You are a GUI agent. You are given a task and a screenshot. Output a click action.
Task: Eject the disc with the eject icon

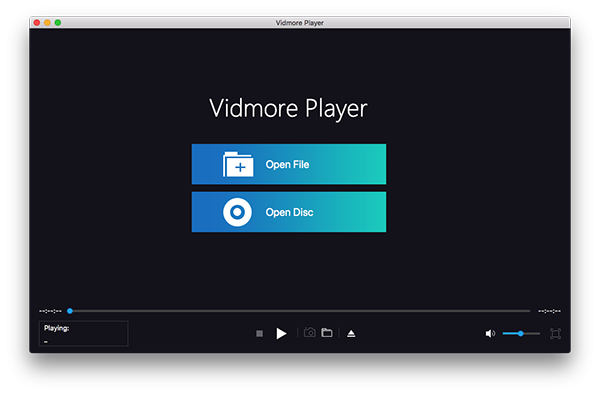351,334
